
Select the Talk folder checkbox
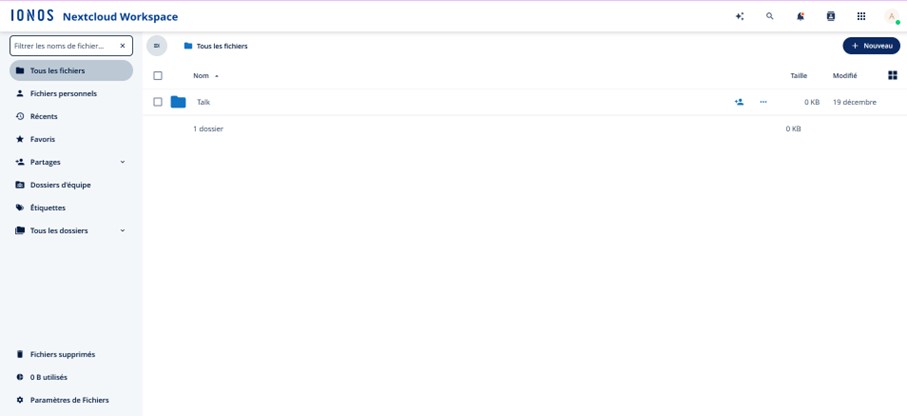(x=158, y=102)
